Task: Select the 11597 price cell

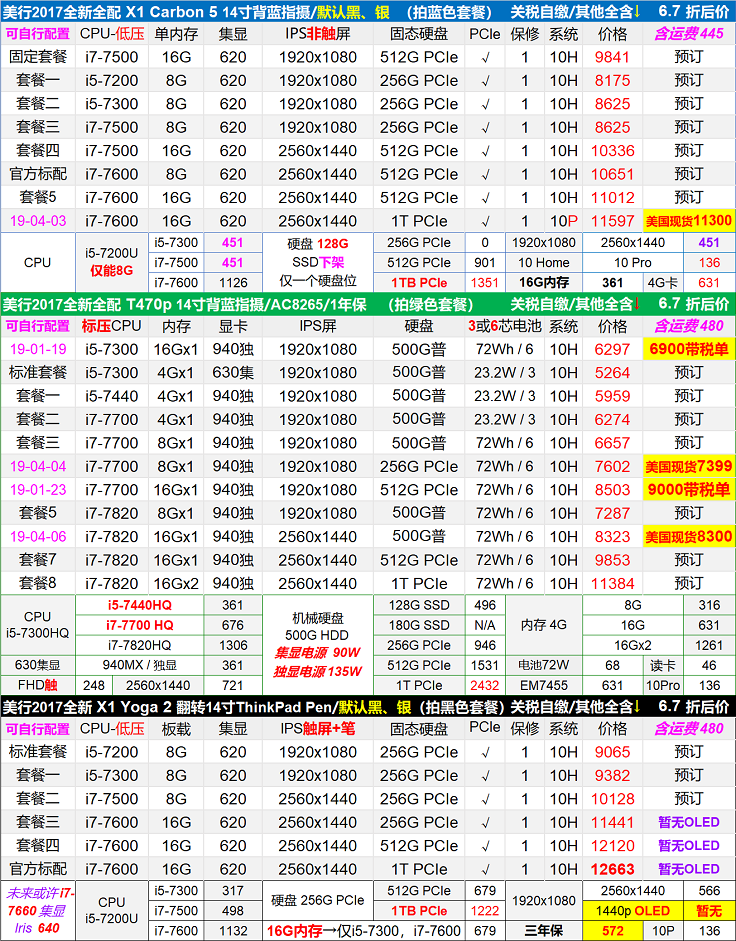Action: (x=612, y=221)
